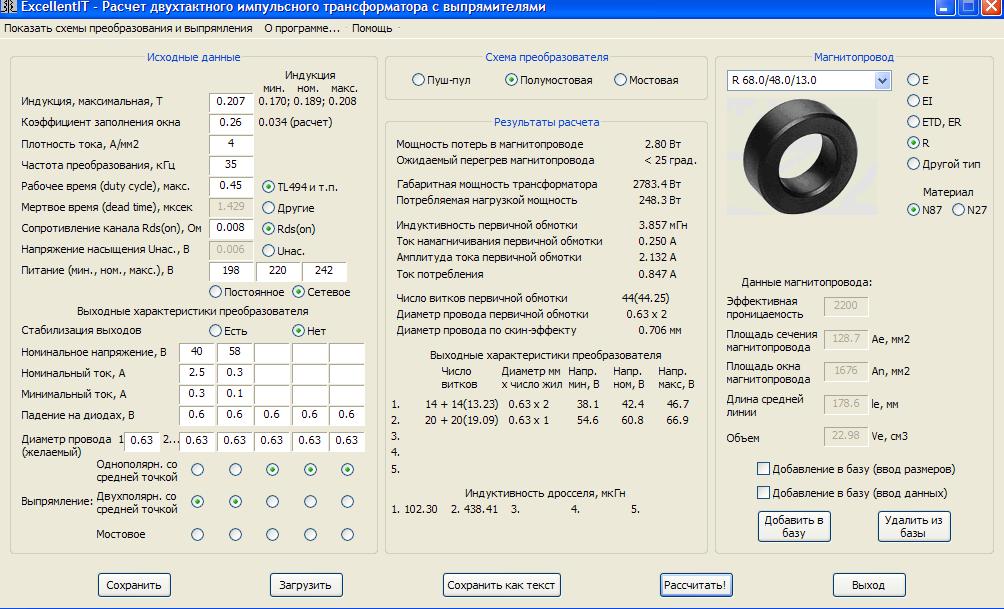
Task: Choose 'Другой тип' core option
Action: [x=913, y=164]
